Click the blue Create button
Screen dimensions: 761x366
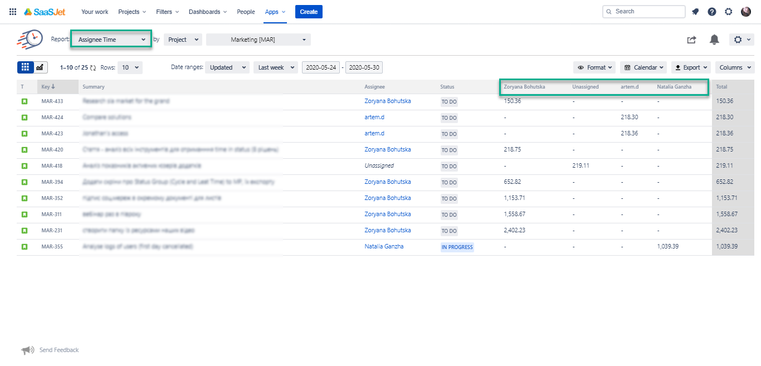[x=309, y=12]
